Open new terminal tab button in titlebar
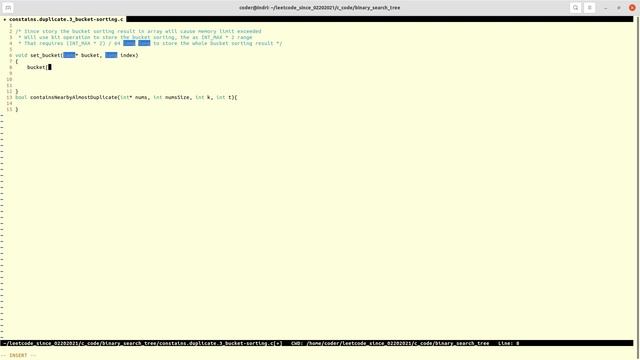The height and width of the screenshot is (360, 640). click(x=8, y=8)
